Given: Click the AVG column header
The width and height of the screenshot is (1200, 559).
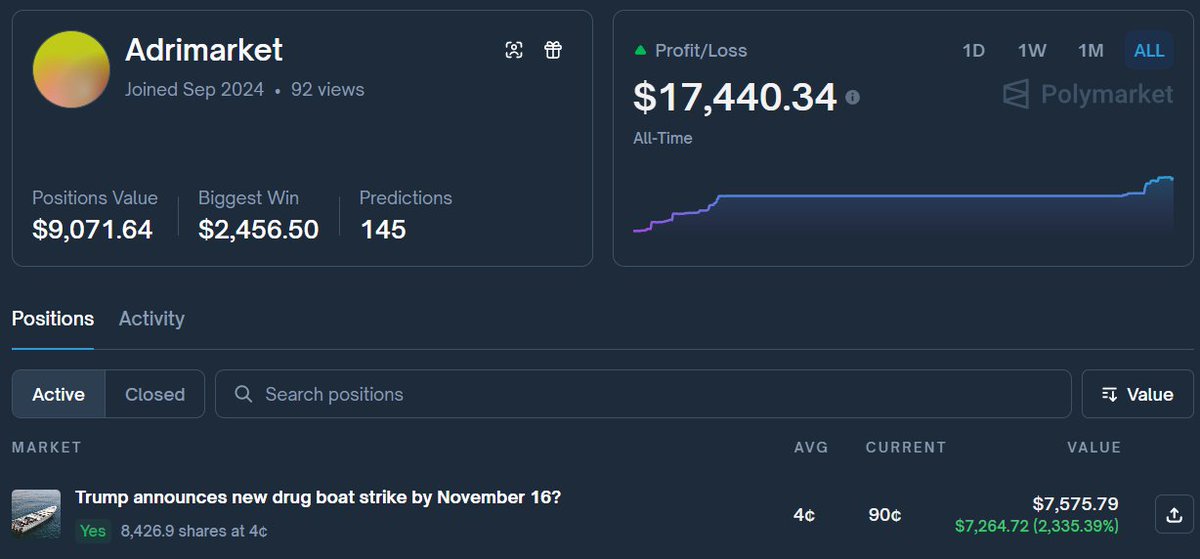Looking at the screenshot, I should click(x=811, y=447).
